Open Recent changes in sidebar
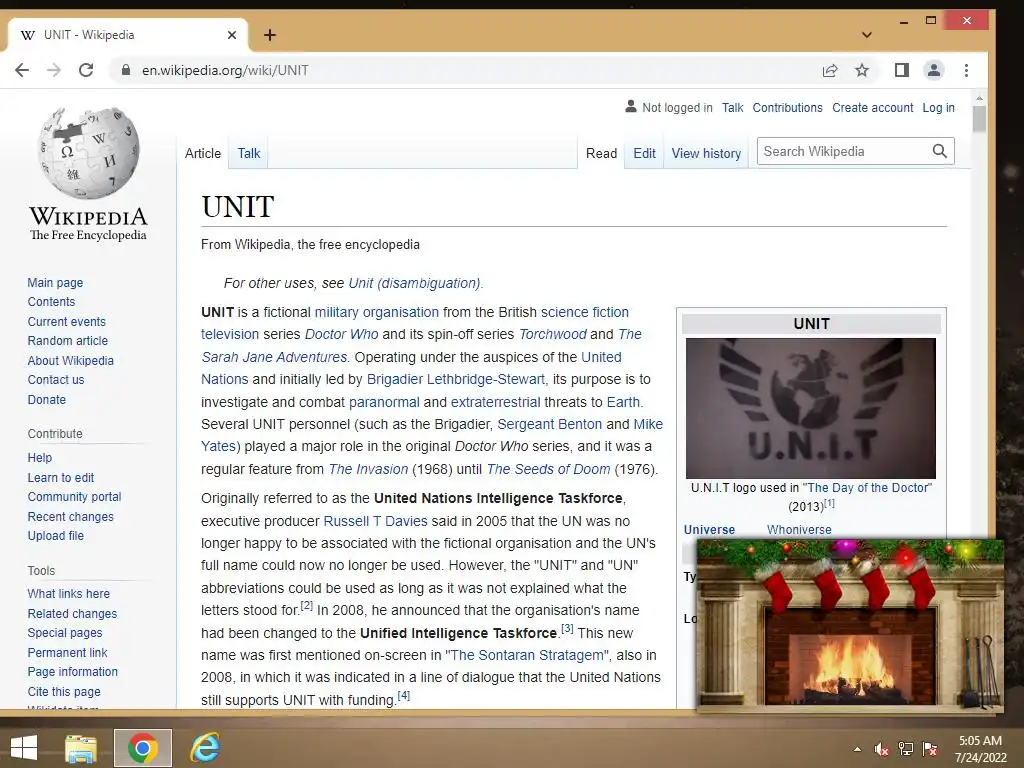The image size is (1024, 768). click(71, 517)
